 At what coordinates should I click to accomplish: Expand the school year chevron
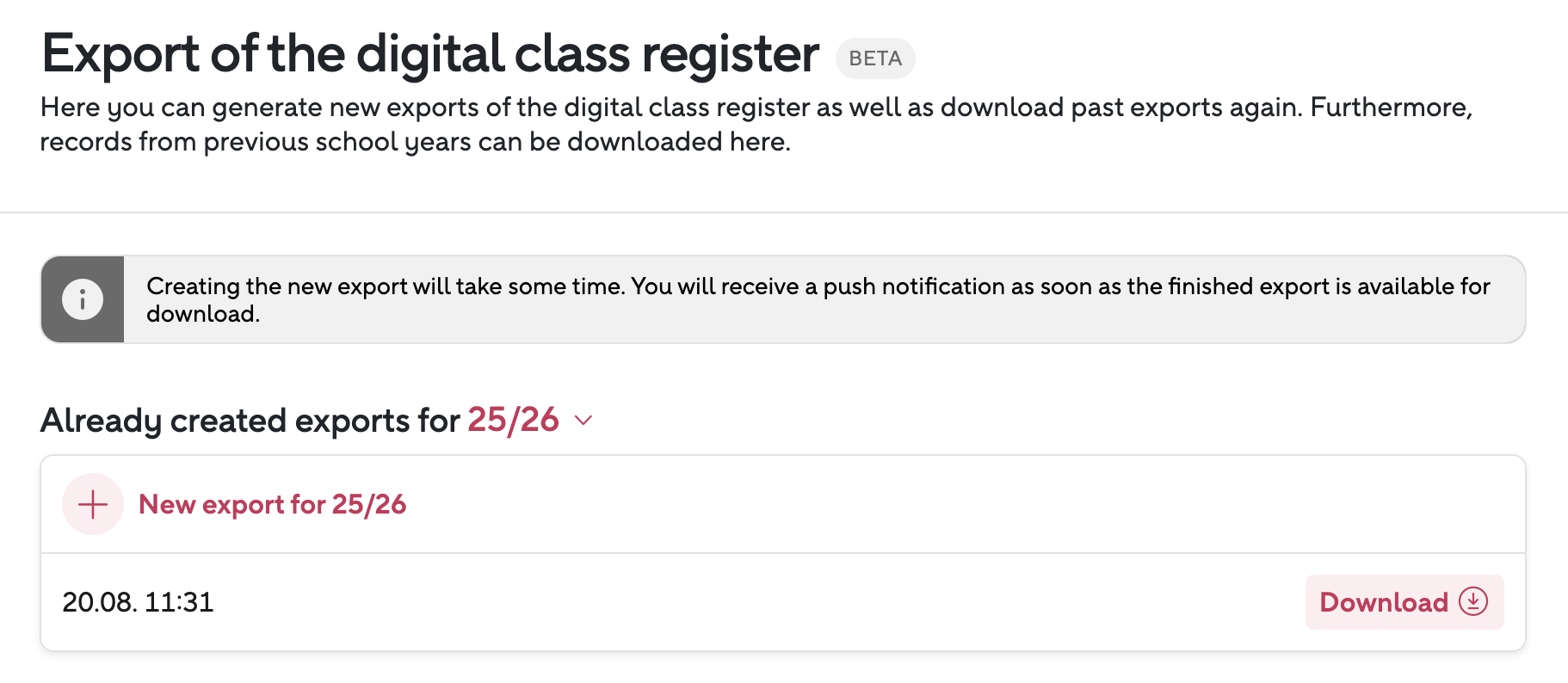(x=583, y=421)
